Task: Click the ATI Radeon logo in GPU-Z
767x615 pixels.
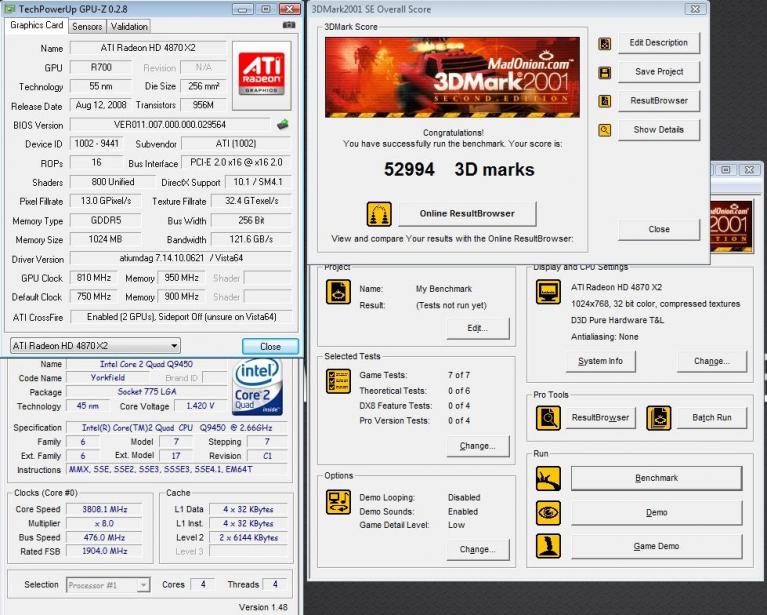Action: [261, 74]
